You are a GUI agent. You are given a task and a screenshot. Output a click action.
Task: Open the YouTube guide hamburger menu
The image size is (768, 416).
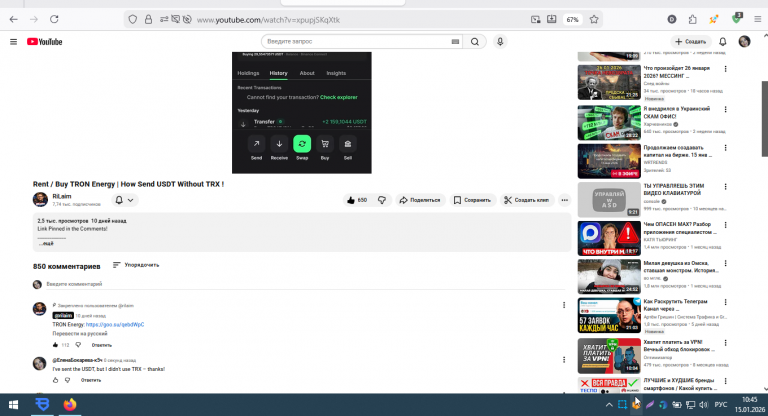(14, 42)
